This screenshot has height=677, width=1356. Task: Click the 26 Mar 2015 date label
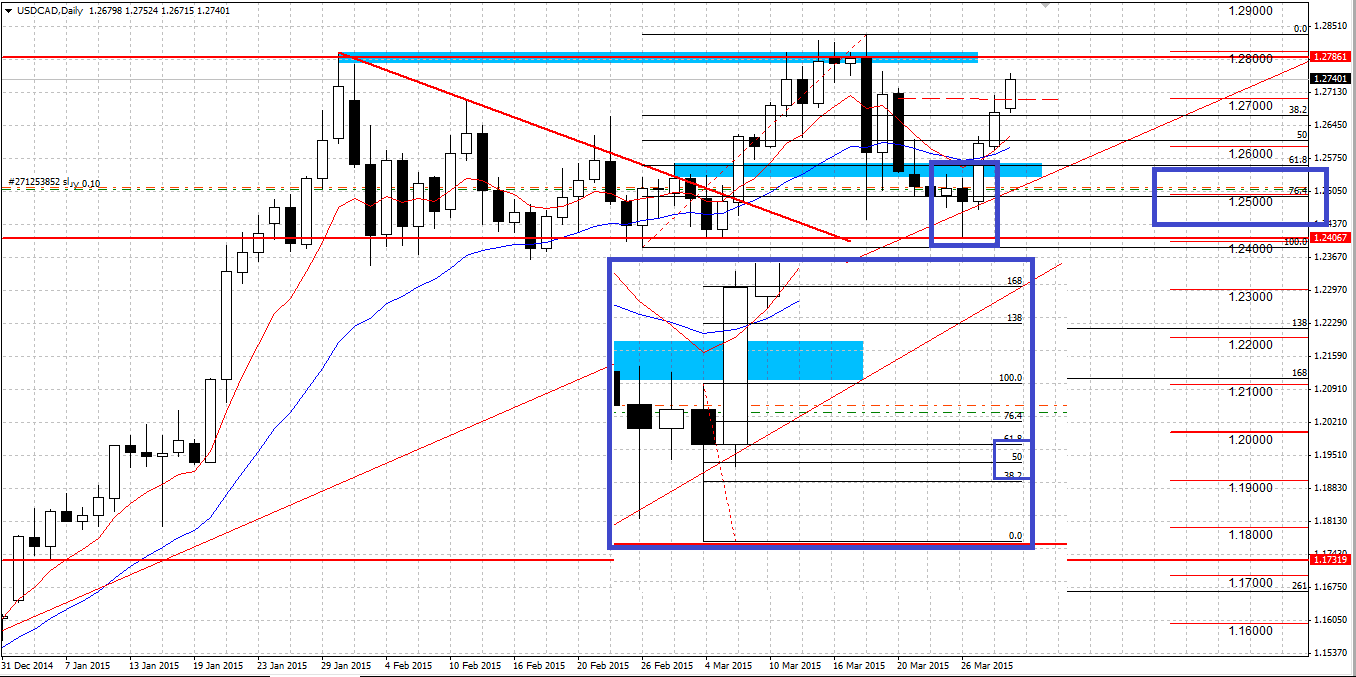click(x=987, y=665)
